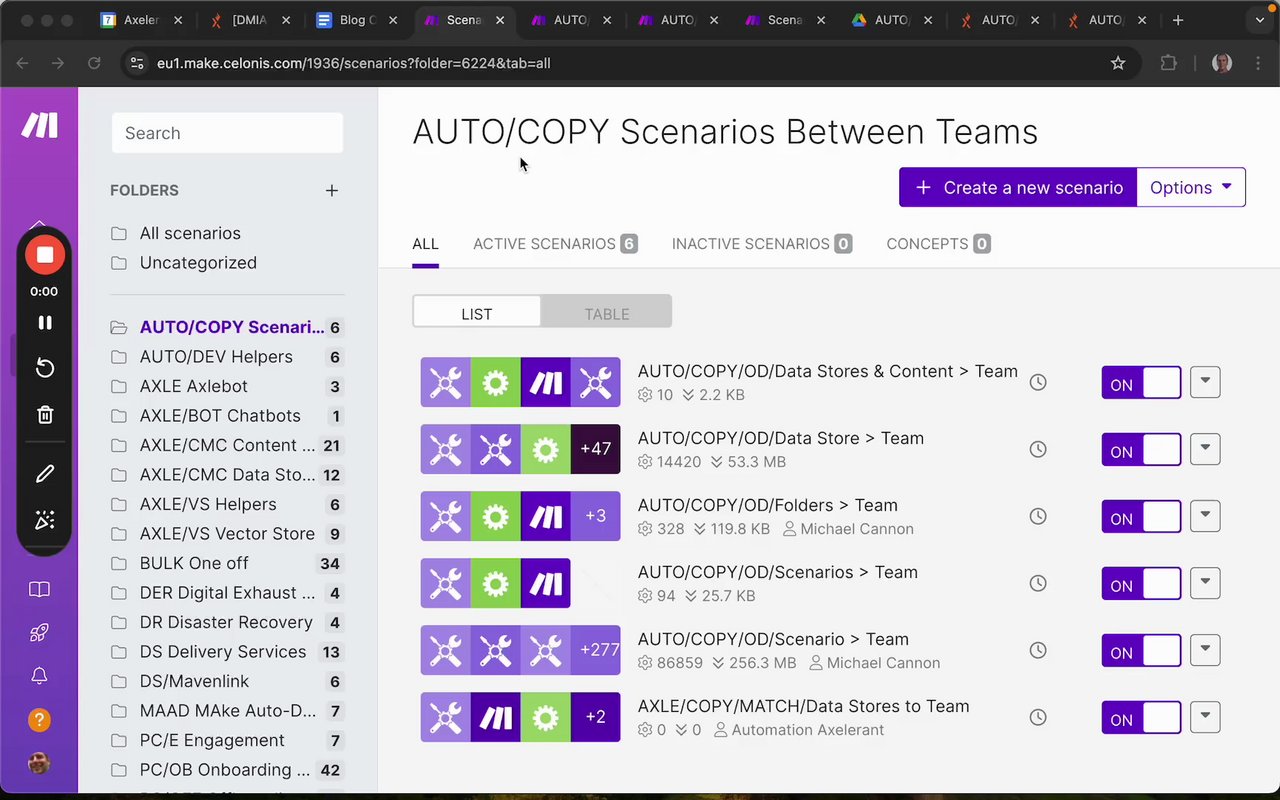Open AUTO/COPY/OD/Folders > Team scenario
Screen dimensions: 1280x800
point(767,505)
